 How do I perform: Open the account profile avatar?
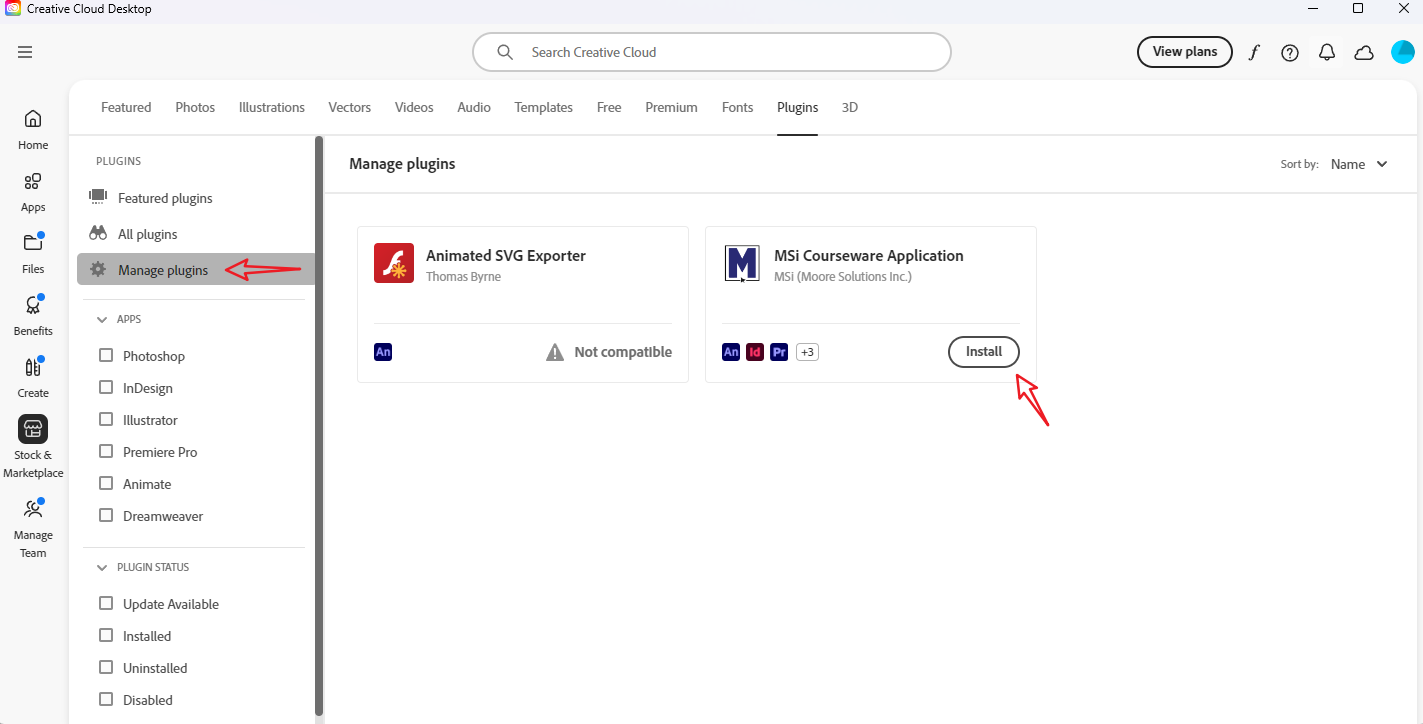pos(1402,52)
